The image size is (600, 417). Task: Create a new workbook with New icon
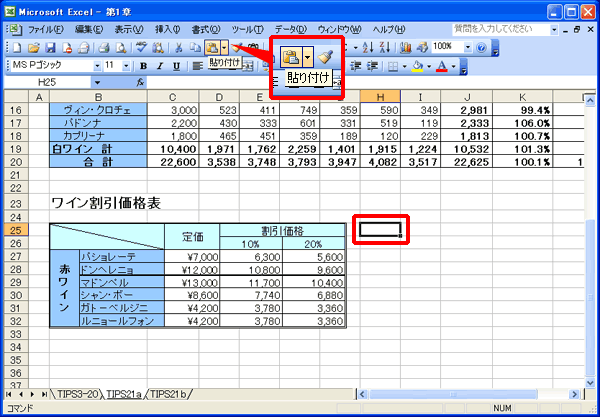point(16,47)
